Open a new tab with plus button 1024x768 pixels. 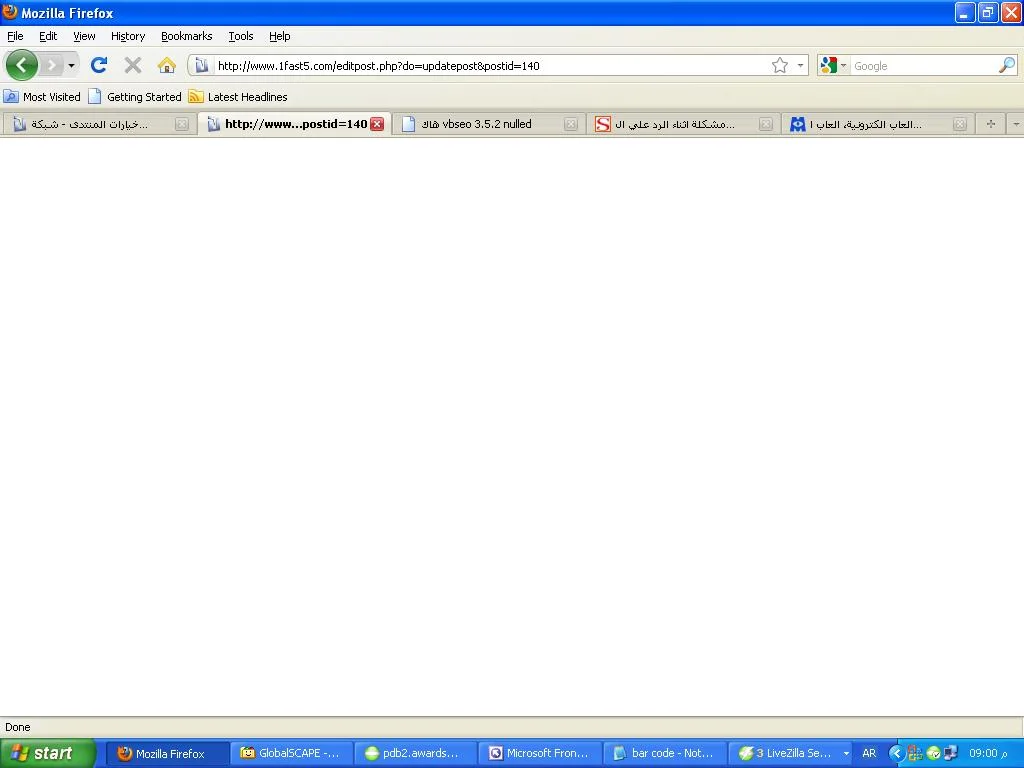pos(990,124)
